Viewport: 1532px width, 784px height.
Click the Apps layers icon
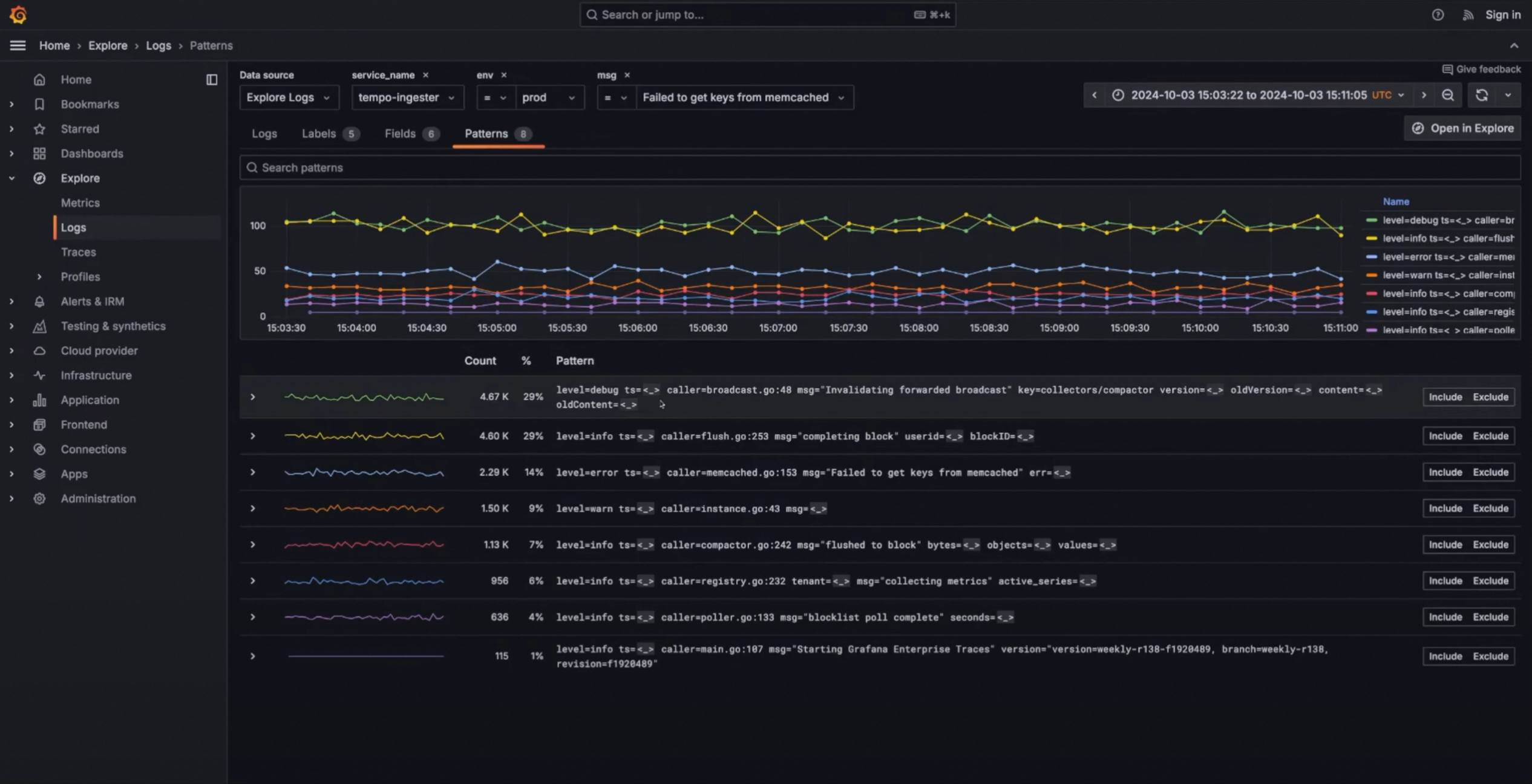[x=39, y=474]
